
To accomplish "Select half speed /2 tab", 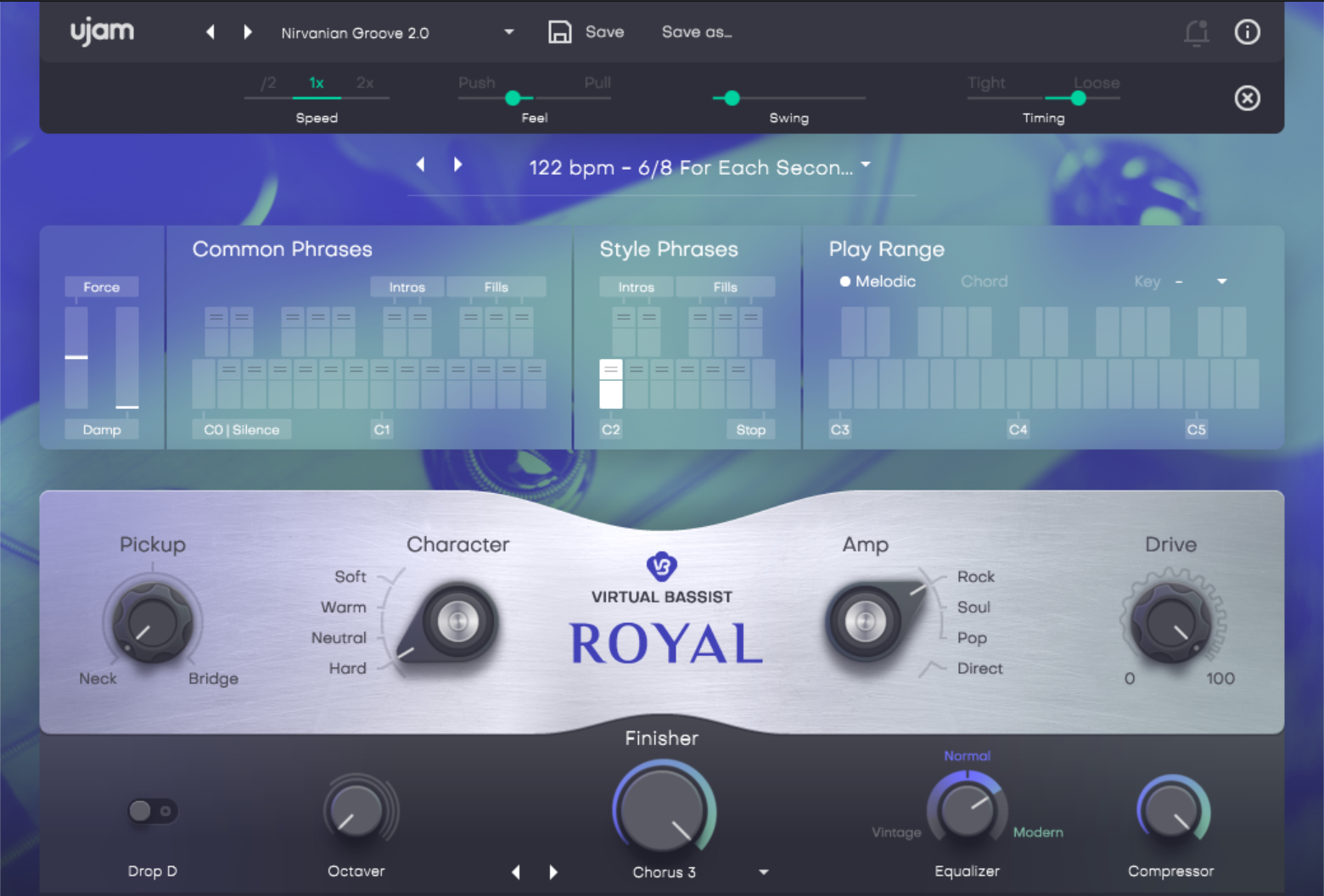I will point(268,83).
